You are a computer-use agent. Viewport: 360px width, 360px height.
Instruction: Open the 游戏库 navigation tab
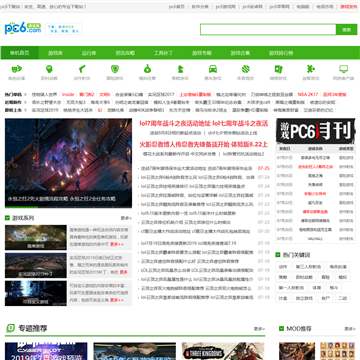pyautogui.click(x=55, y=53)
